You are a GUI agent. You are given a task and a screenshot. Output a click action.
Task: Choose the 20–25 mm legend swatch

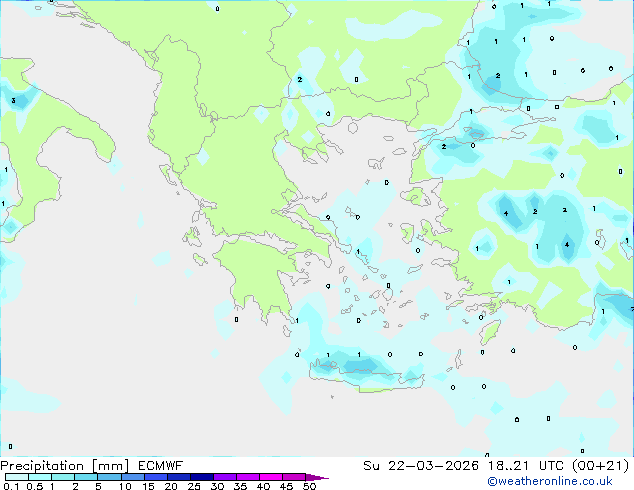[x=178, y=477]
